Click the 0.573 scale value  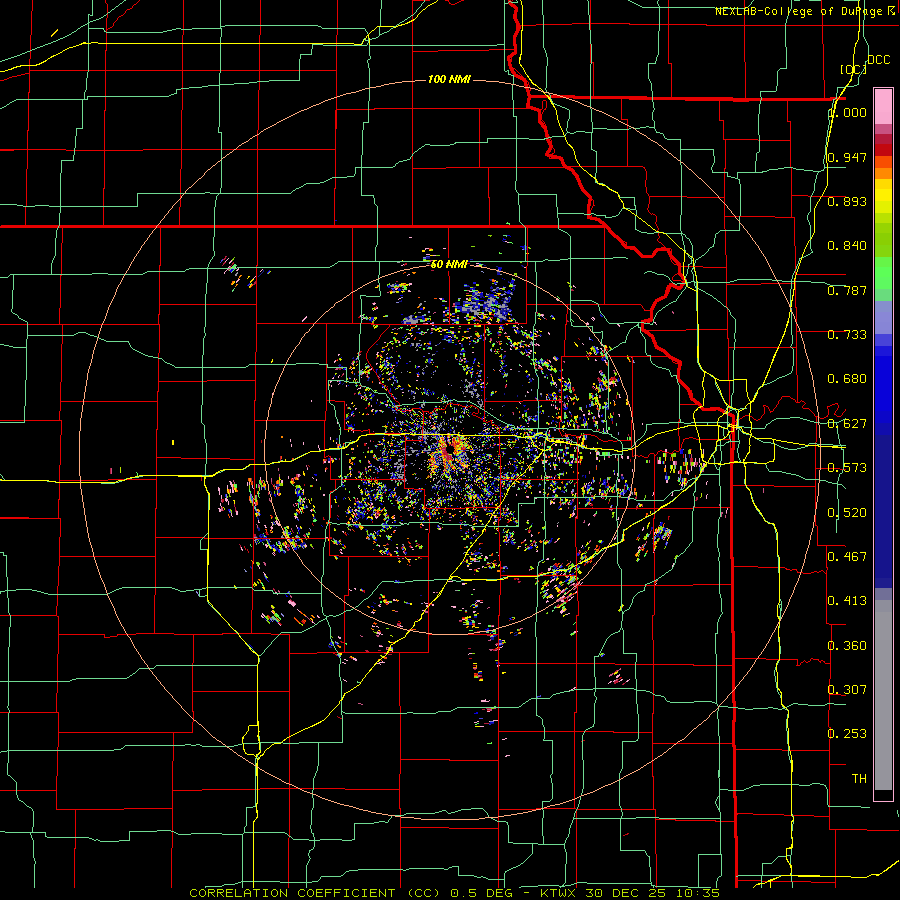pos(847,468)
